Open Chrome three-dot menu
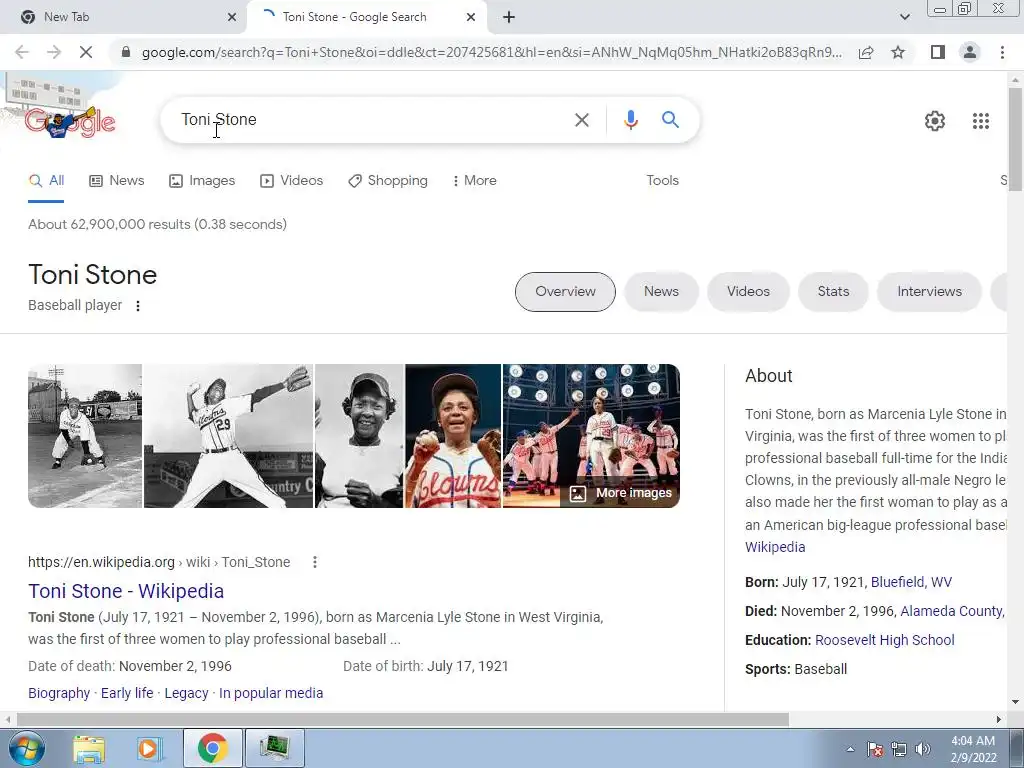This screenshot has width=1024, height=768. tap(1002, 52)
